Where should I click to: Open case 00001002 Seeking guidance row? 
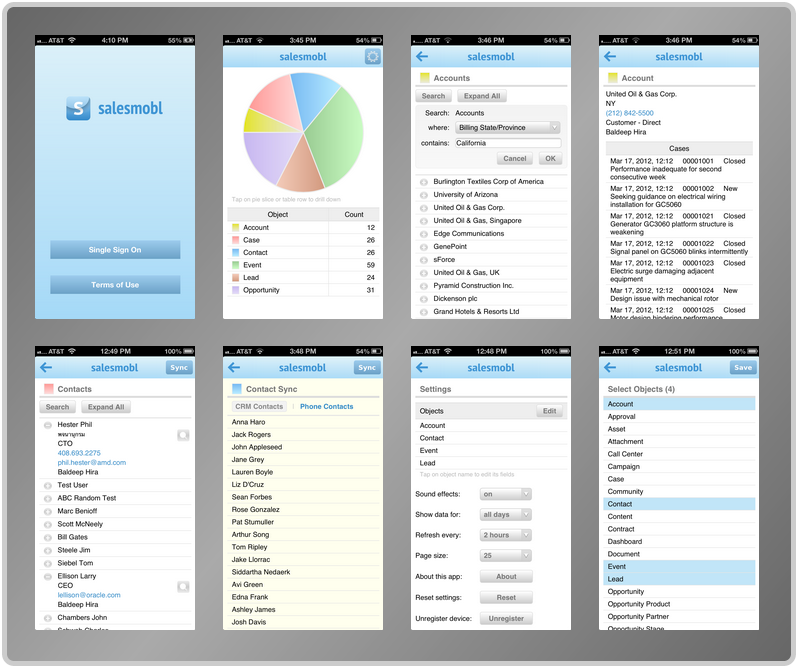tap(679, 196)
